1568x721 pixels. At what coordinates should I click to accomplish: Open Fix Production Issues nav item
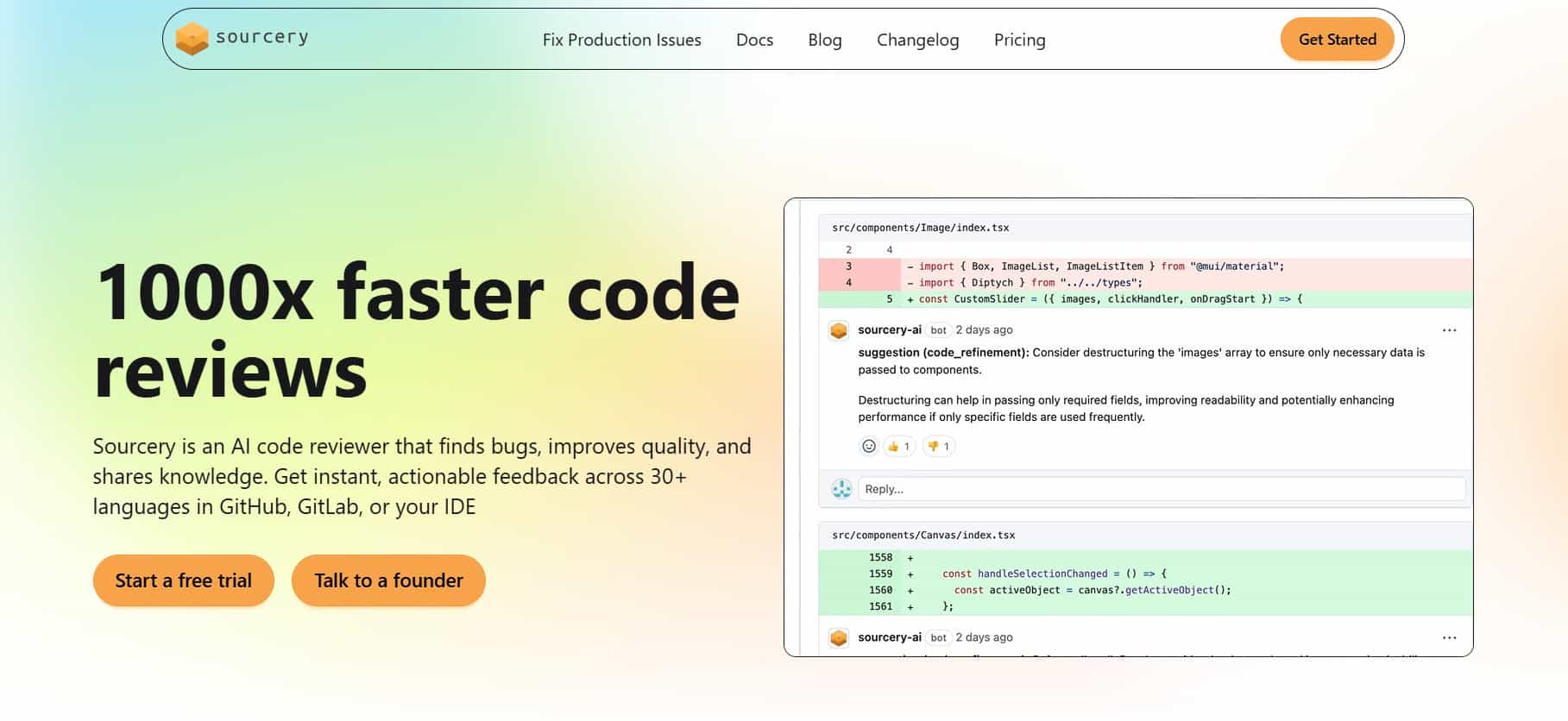[x=621, y=40]
